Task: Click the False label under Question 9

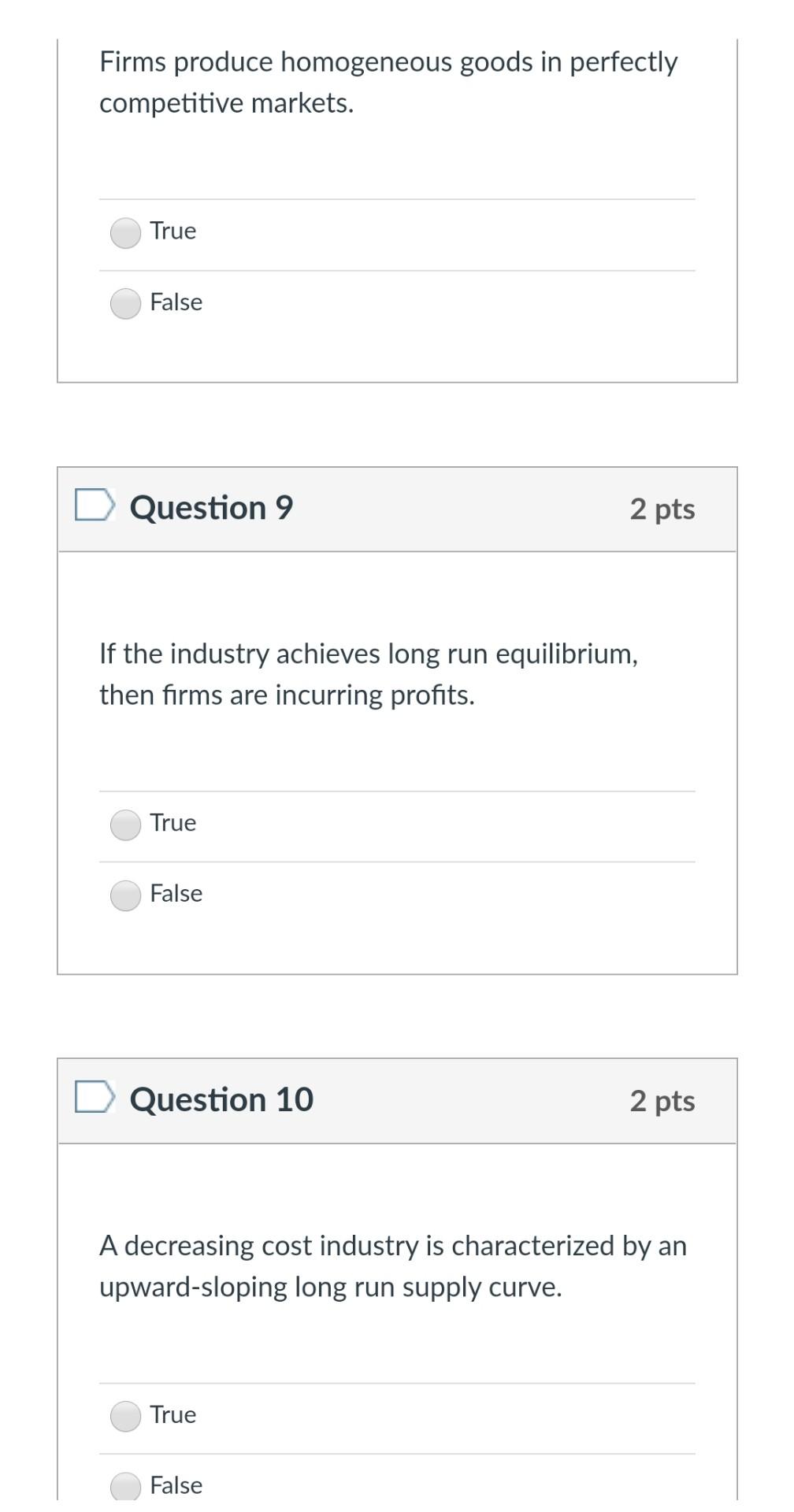Action: pos(176,894)
